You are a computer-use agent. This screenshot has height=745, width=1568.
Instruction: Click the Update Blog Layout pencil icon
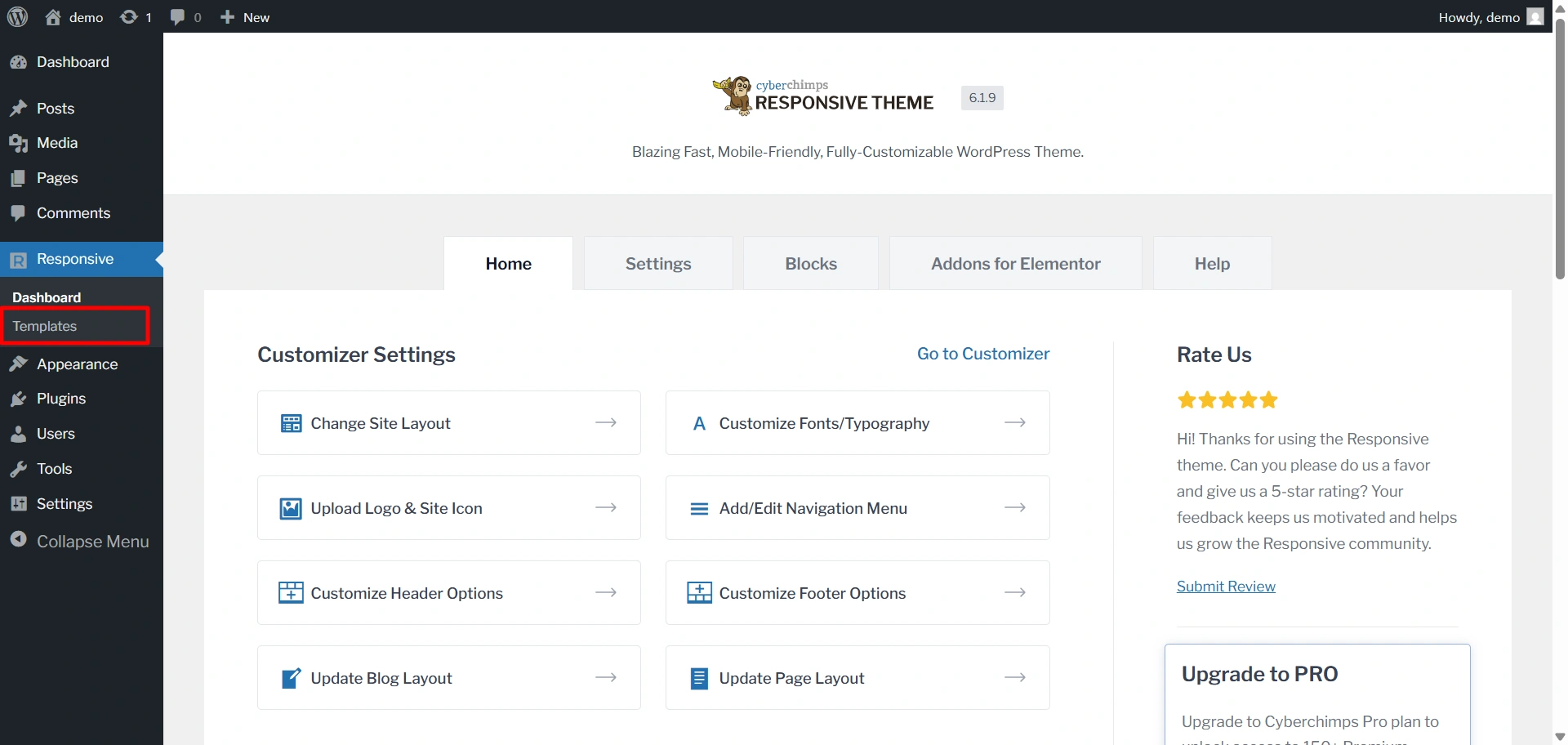[291, 678]
